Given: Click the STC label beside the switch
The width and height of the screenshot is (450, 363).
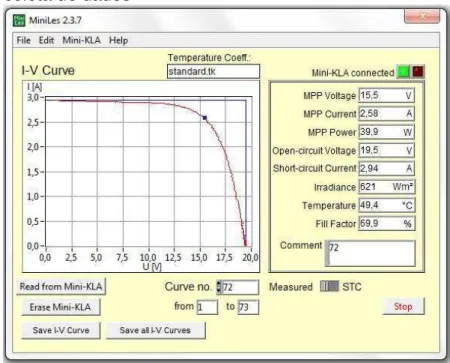Looking at the screenshot, I should pyautogui.click(x=352, y=287).
